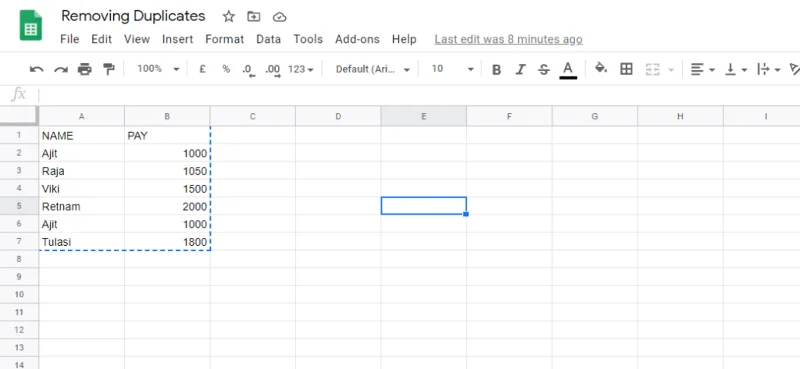The image size is (800, 369).
Task: Open the Data menu
Action: coord(268,39)
